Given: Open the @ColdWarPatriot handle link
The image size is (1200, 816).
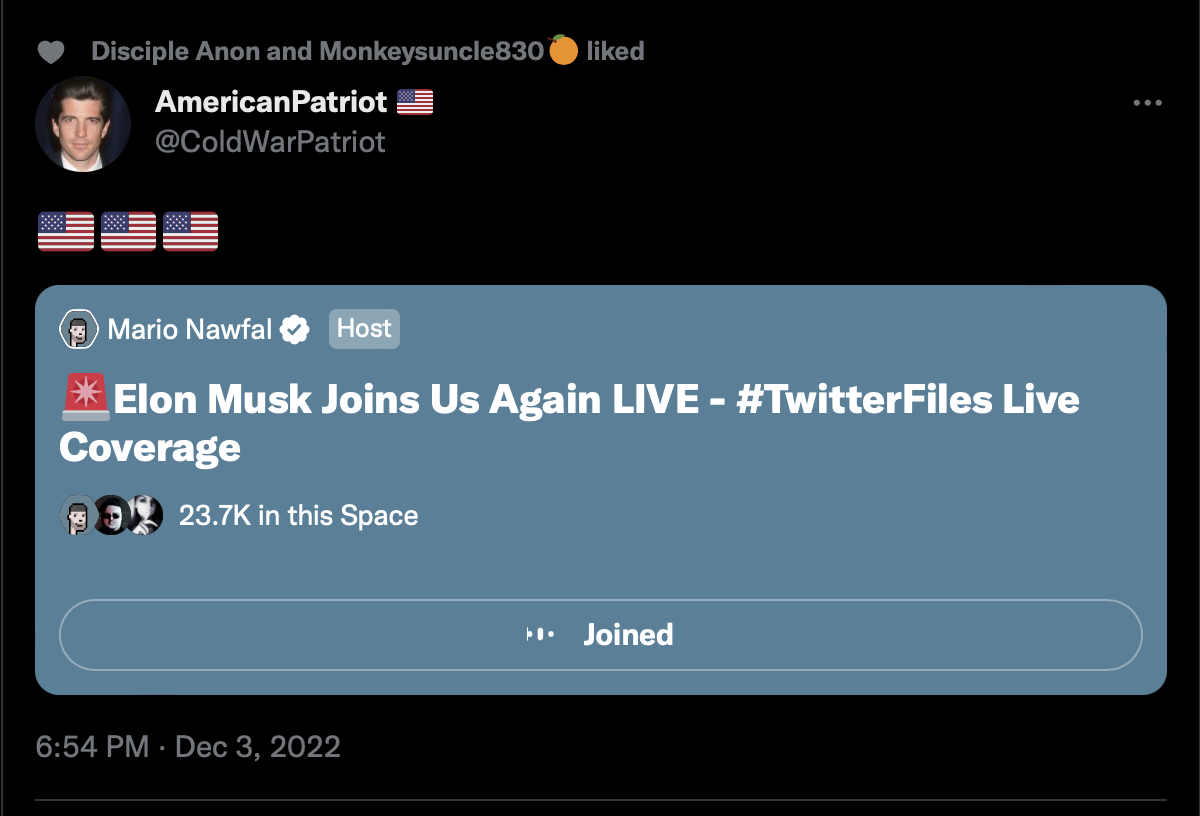Looking at the screenshot, I should pyautogui.click(x=270, y=142).
